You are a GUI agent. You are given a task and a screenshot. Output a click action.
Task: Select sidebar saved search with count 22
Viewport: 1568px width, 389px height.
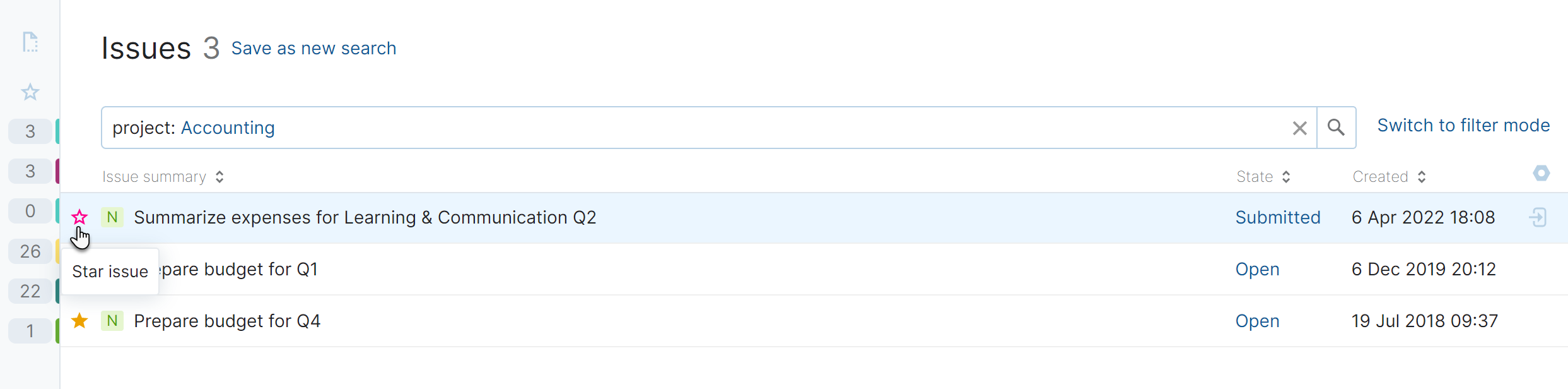pos(30,291)
